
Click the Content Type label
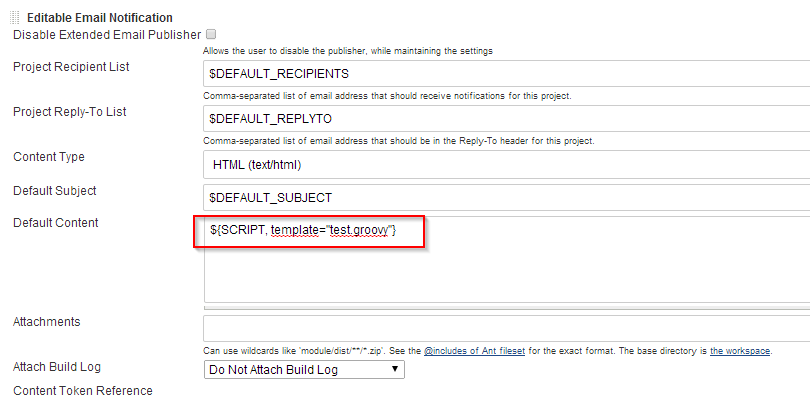tap(49, 157)
